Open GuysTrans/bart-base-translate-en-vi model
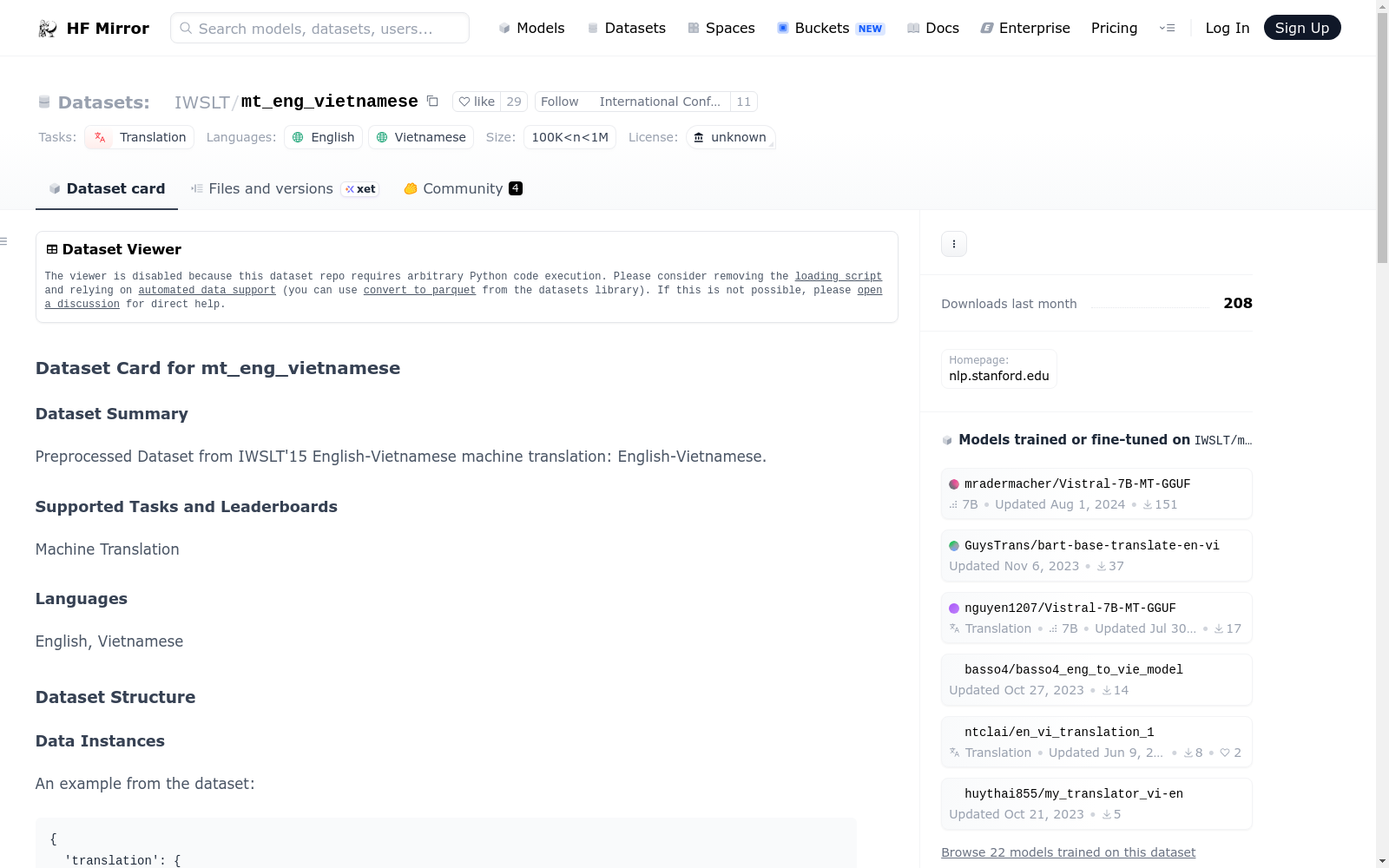Viewport: 1389px width, 868px height. pos(1096,556)
